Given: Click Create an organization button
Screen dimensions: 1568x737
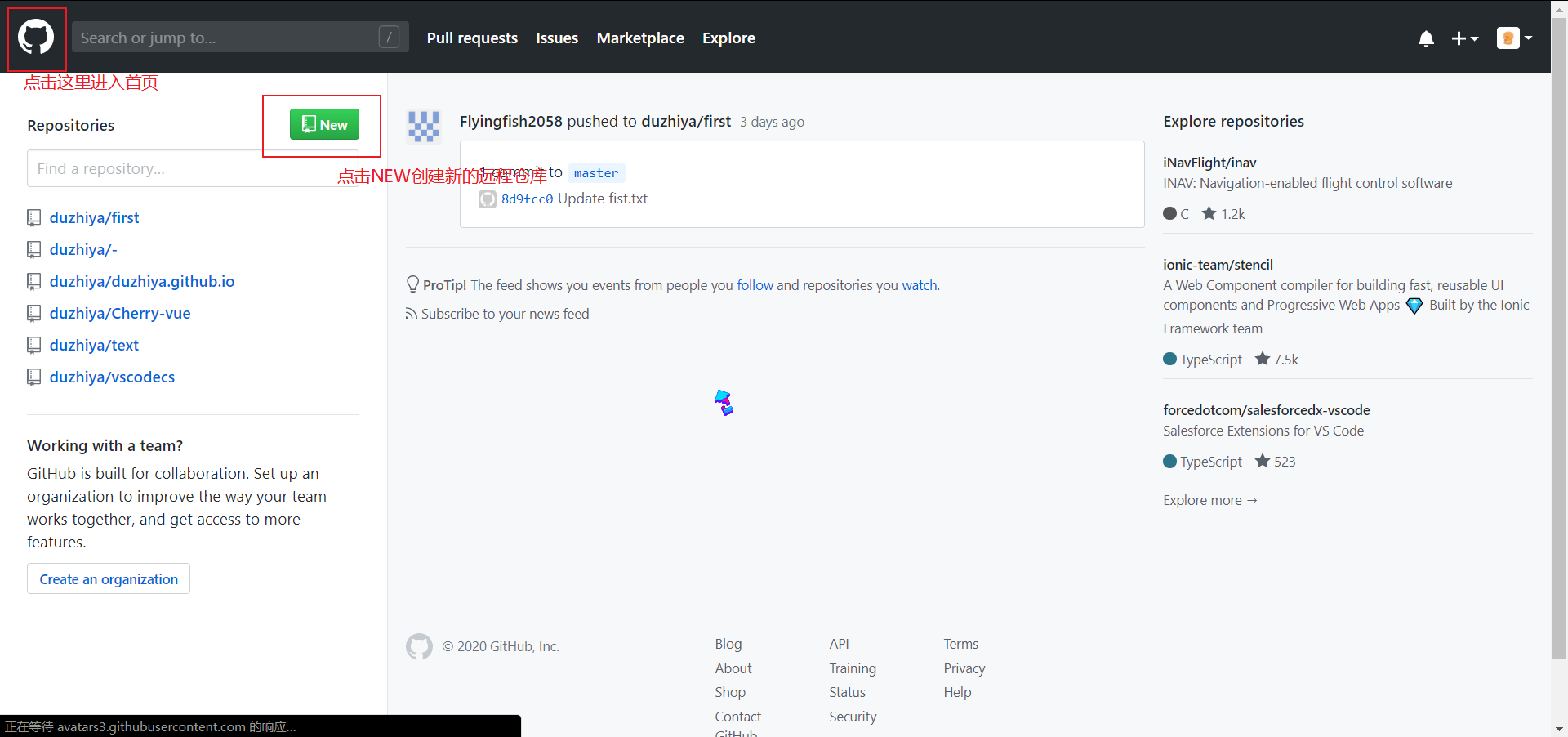Looking at the screenshot, I should (109, 578).
